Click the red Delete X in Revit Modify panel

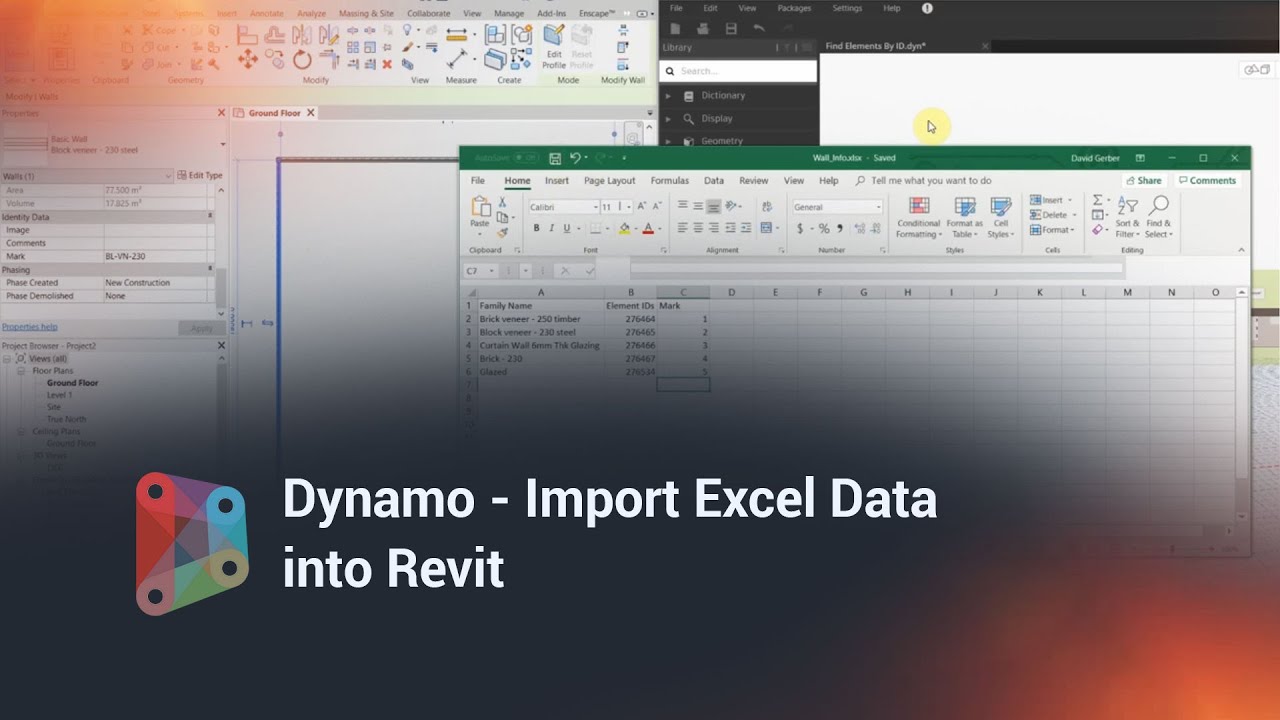click(x=387, y=64)
